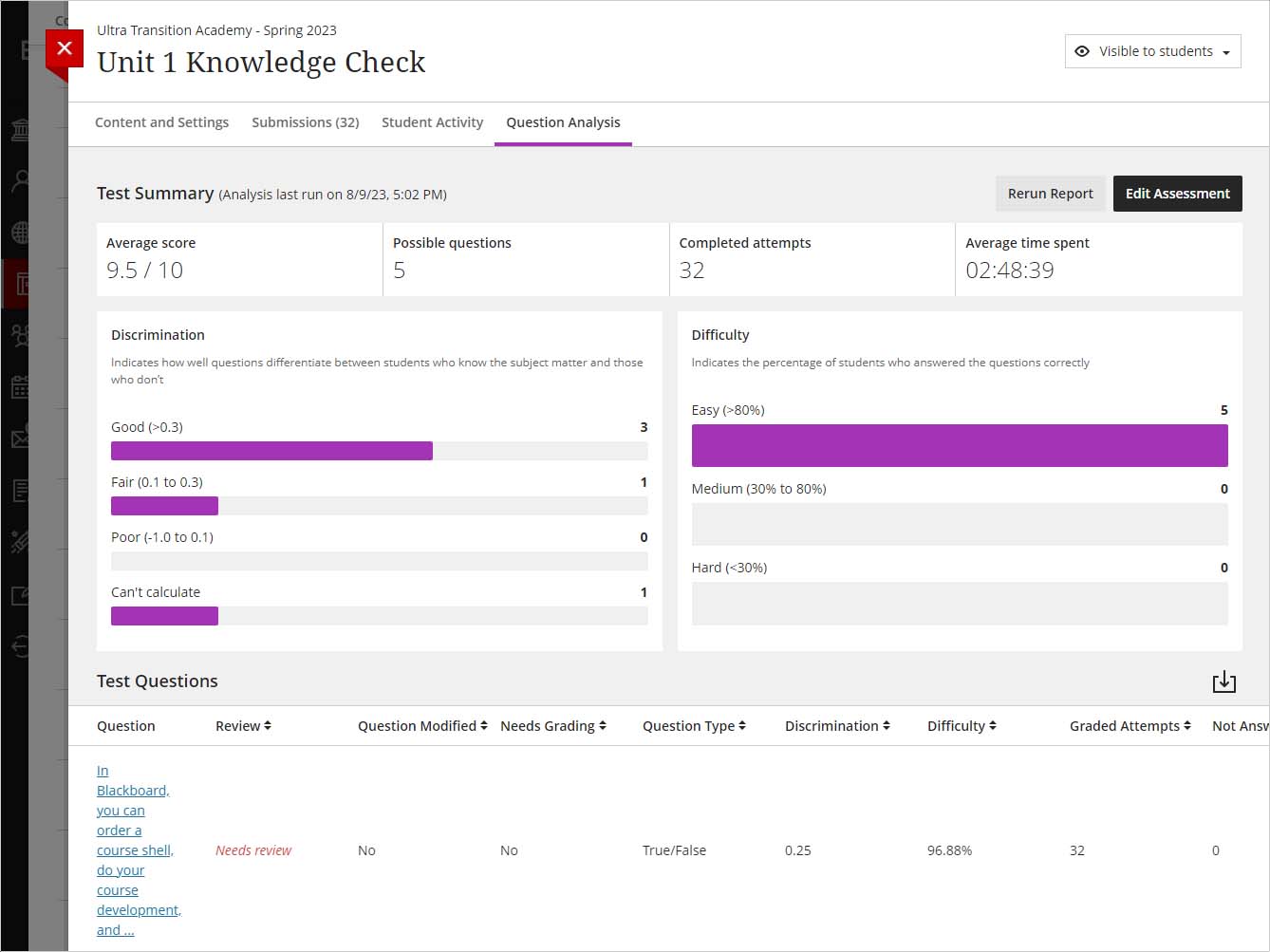Sort questions by Graded Attempts column
Viewport: 1270px width, 952px height.
(x=1129, y=726)
